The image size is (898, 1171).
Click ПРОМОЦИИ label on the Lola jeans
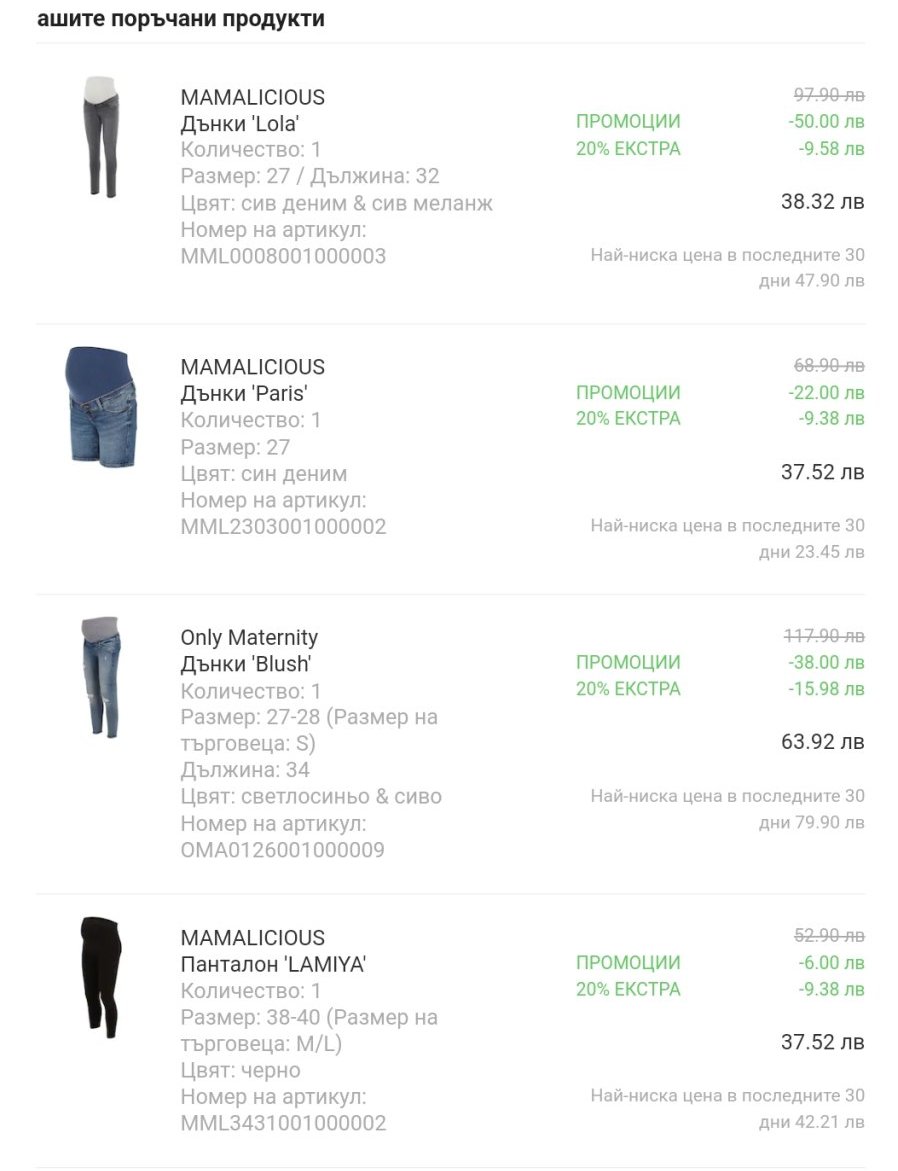pos(628,122)
